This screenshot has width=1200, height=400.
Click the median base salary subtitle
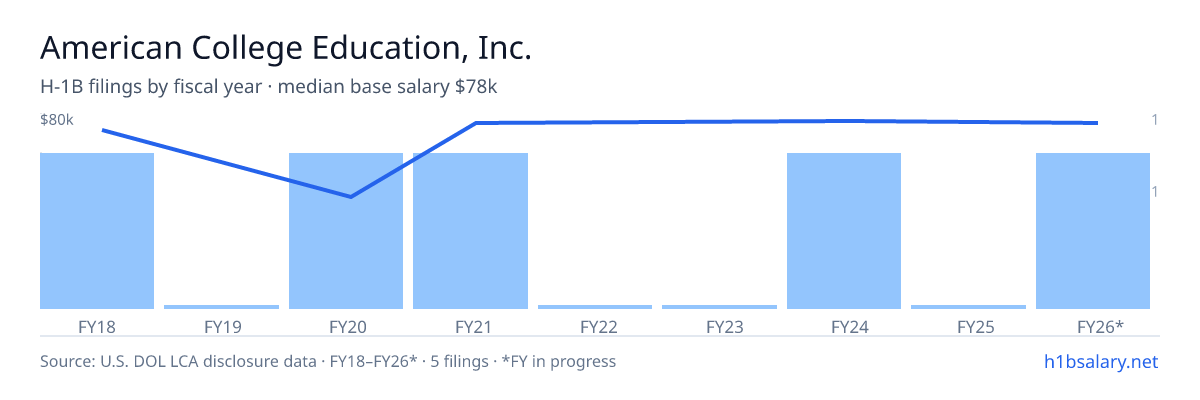[x=269, y=87]
